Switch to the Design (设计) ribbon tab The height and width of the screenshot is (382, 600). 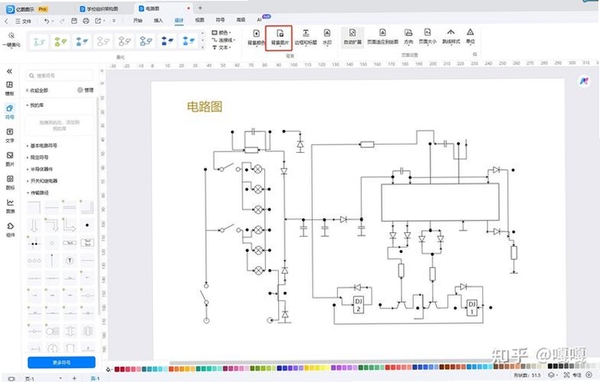click(x=179, y=20)
